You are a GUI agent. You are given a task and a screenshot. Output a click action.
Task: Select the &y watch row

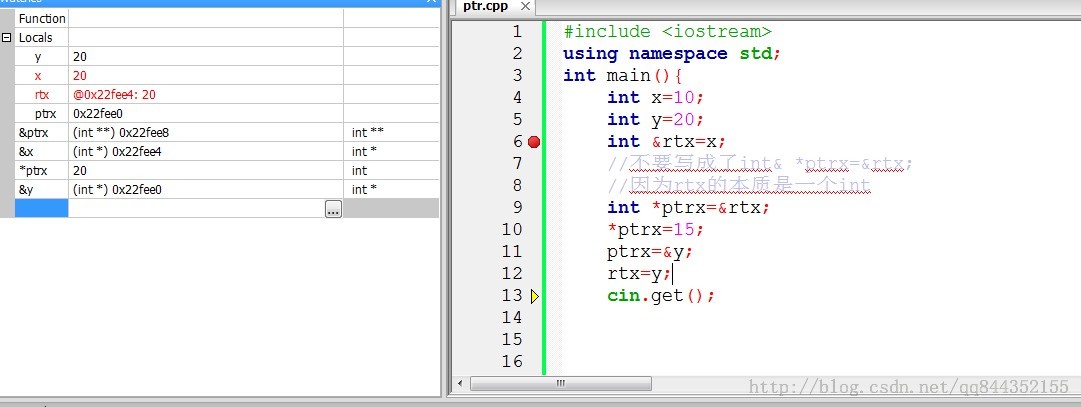(x=227, y=189)
